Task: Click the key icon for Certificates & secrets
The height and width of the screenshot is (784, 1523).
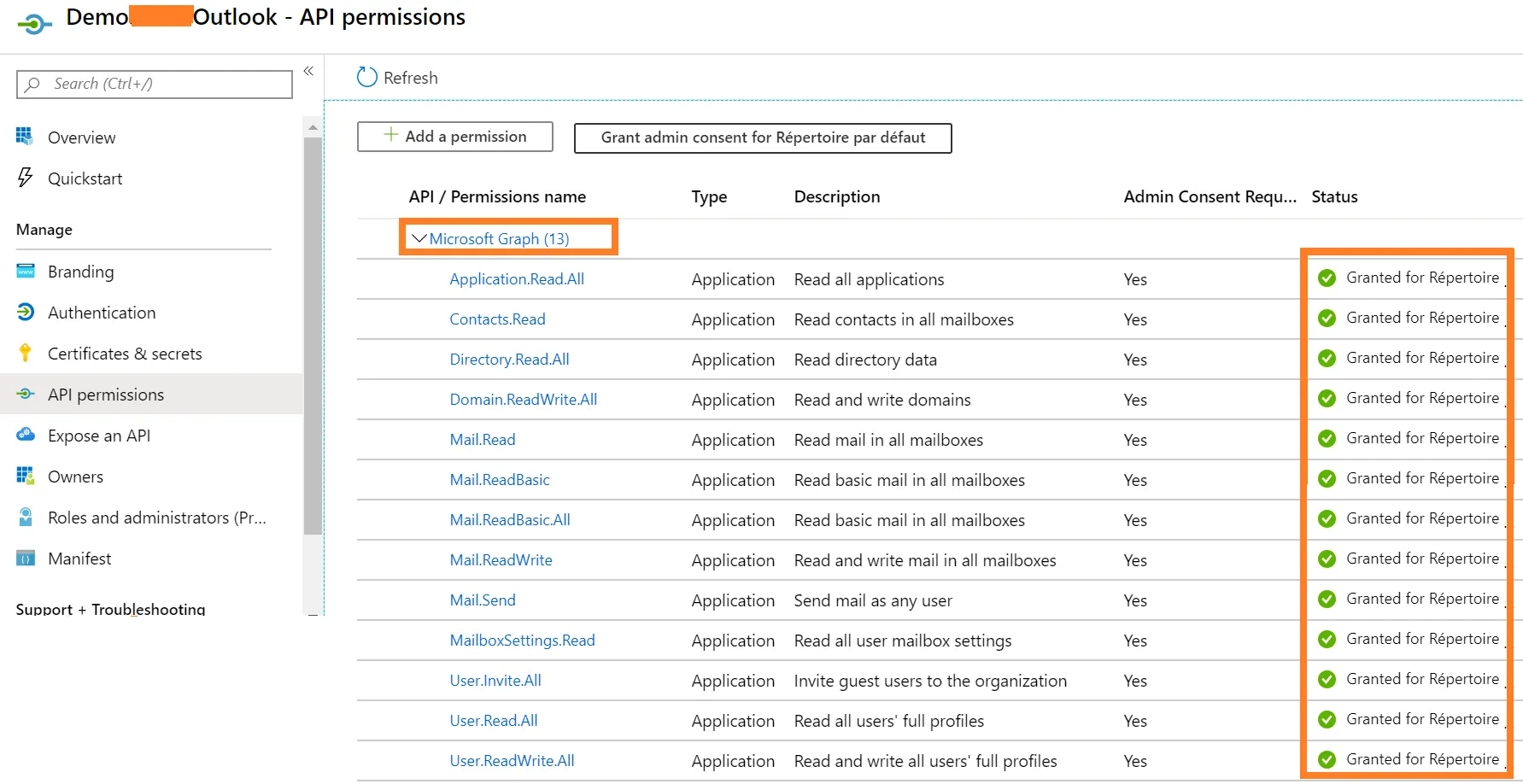Action: click(25, 353)
